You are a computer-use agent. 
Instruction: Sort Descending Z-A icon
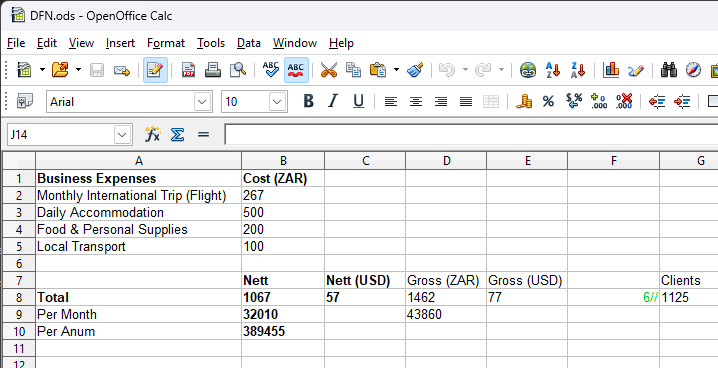coord(578,70)
